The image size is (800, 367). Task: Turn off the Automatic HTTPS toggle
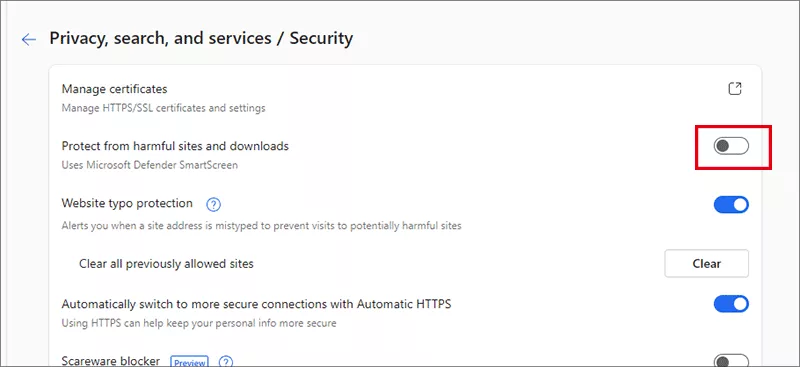click(x=731, y=304)
